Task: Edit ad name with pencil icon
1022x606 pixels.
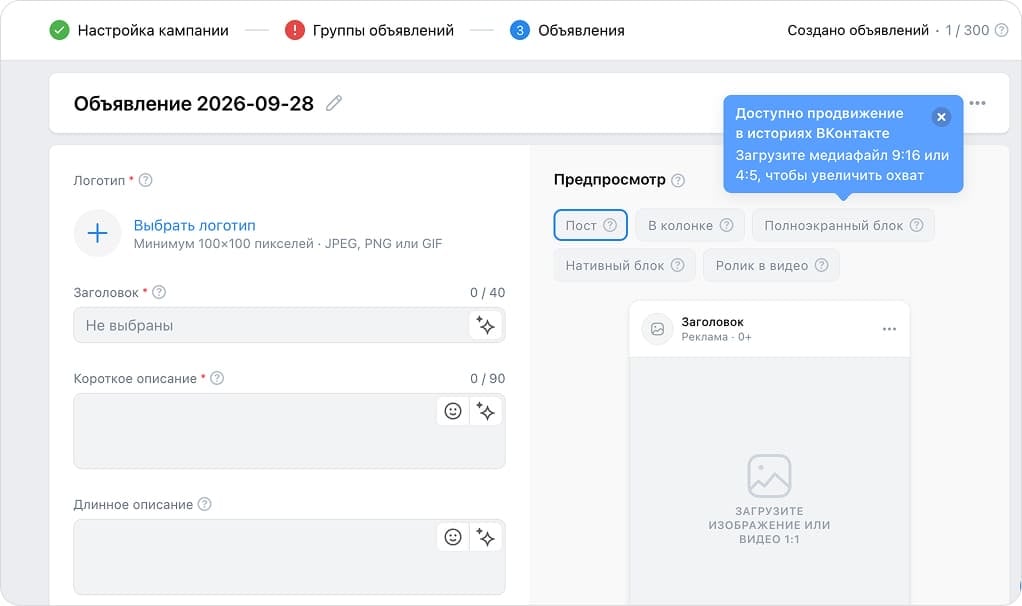Action: tap(334, 103)
